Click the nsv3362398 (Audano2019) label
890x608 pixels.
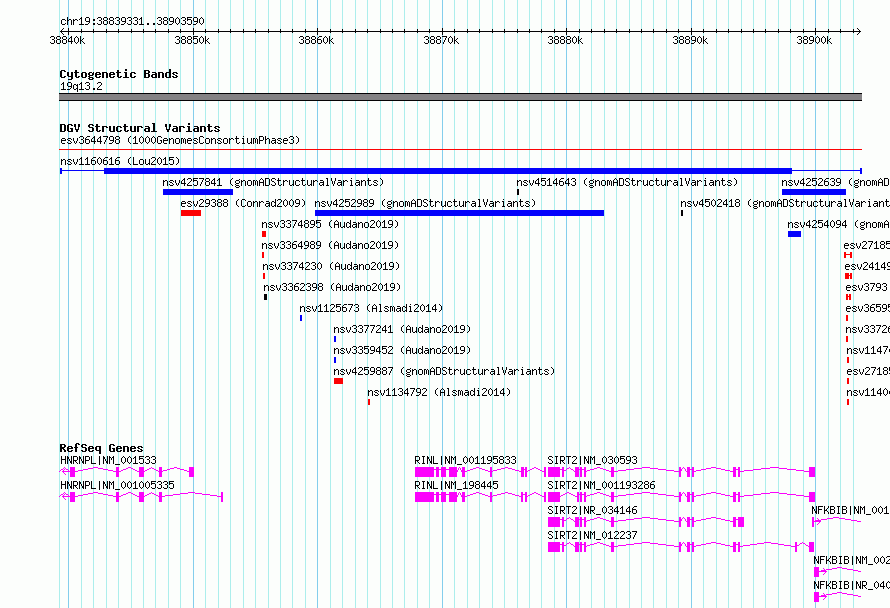click(332, 287)
